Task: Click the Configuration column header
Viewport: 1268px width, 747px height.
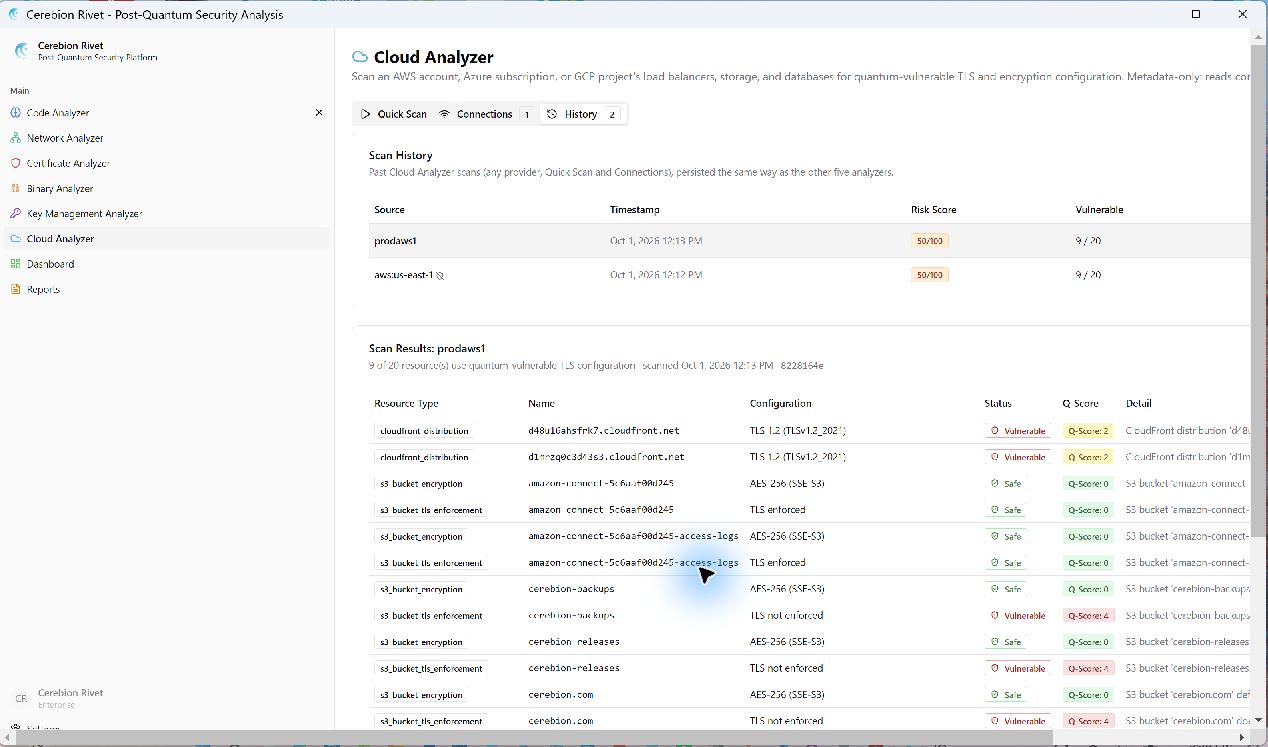Action: (x=780, y=404)
